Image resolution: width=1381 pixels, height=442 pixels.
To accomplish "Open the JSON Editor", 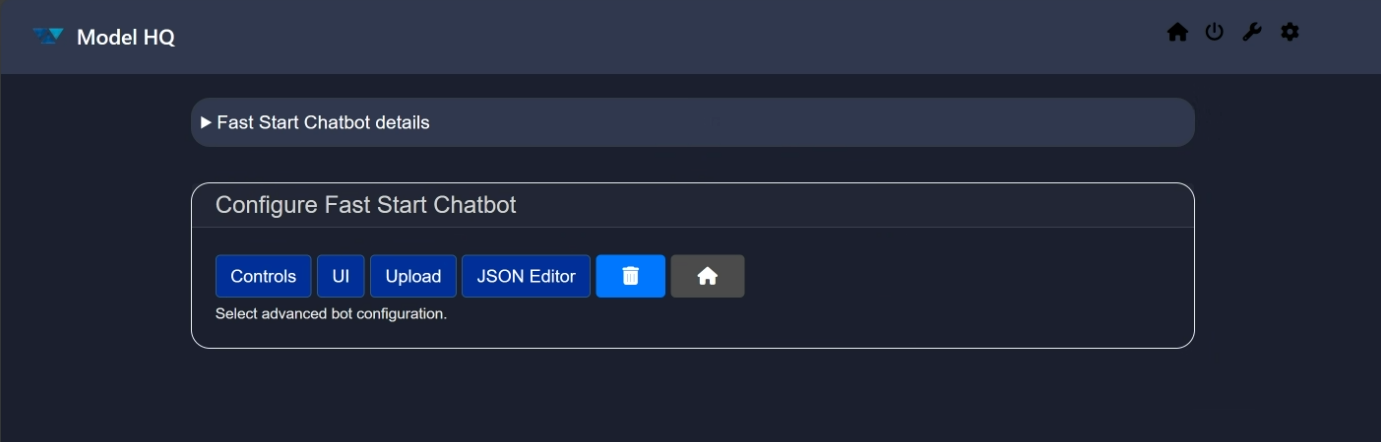I will pos(526,276).
